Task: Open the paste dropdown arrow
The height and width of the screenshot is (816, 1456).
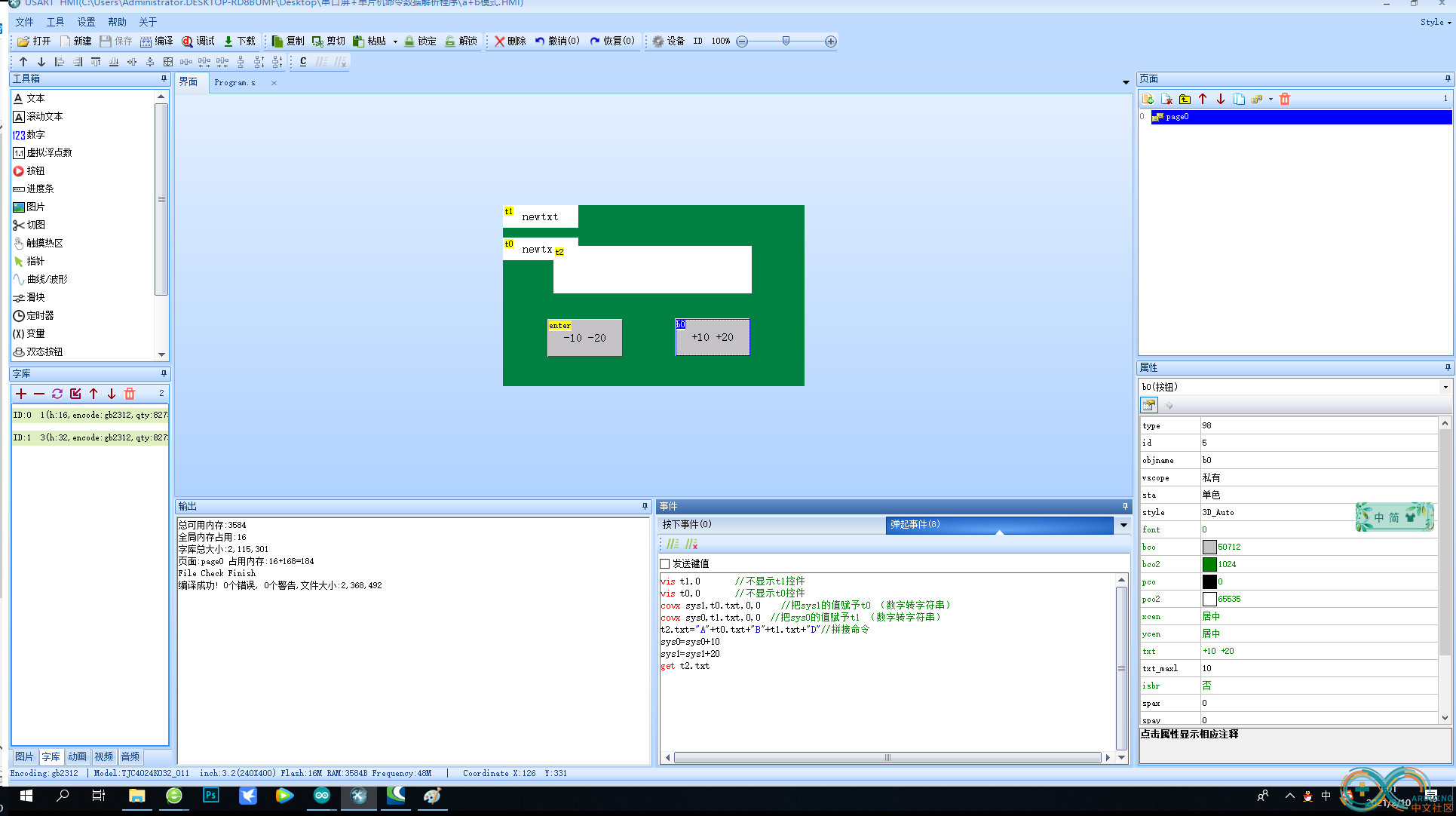Action: pos(395,42)
